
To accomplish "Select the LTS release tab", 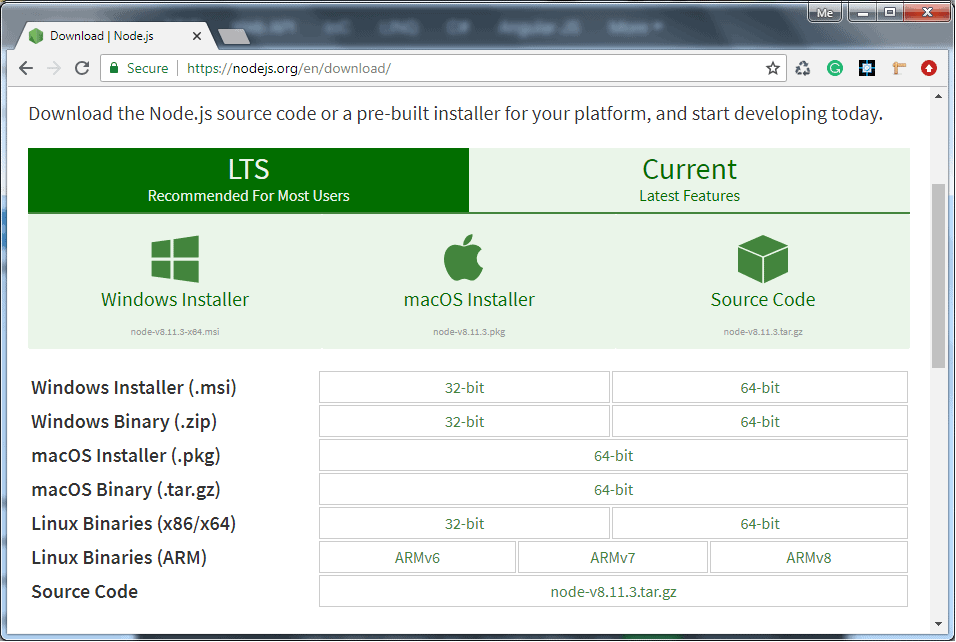I will click(x=248, y=180).
